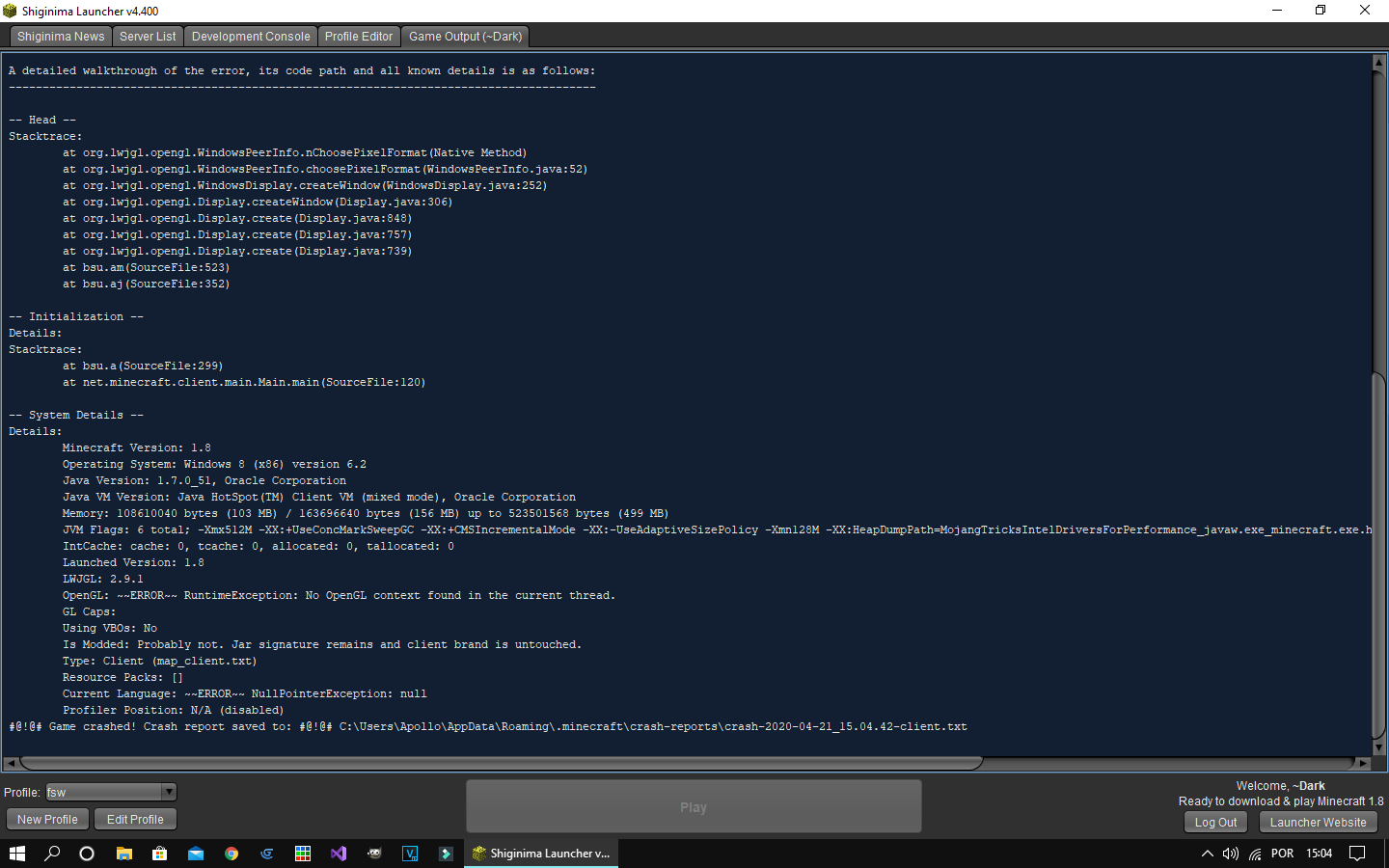The width and height of the screenshot is (1389, 868).
Task: Open the teal arrow app on taskbar
Action: [x=446, y=854]
